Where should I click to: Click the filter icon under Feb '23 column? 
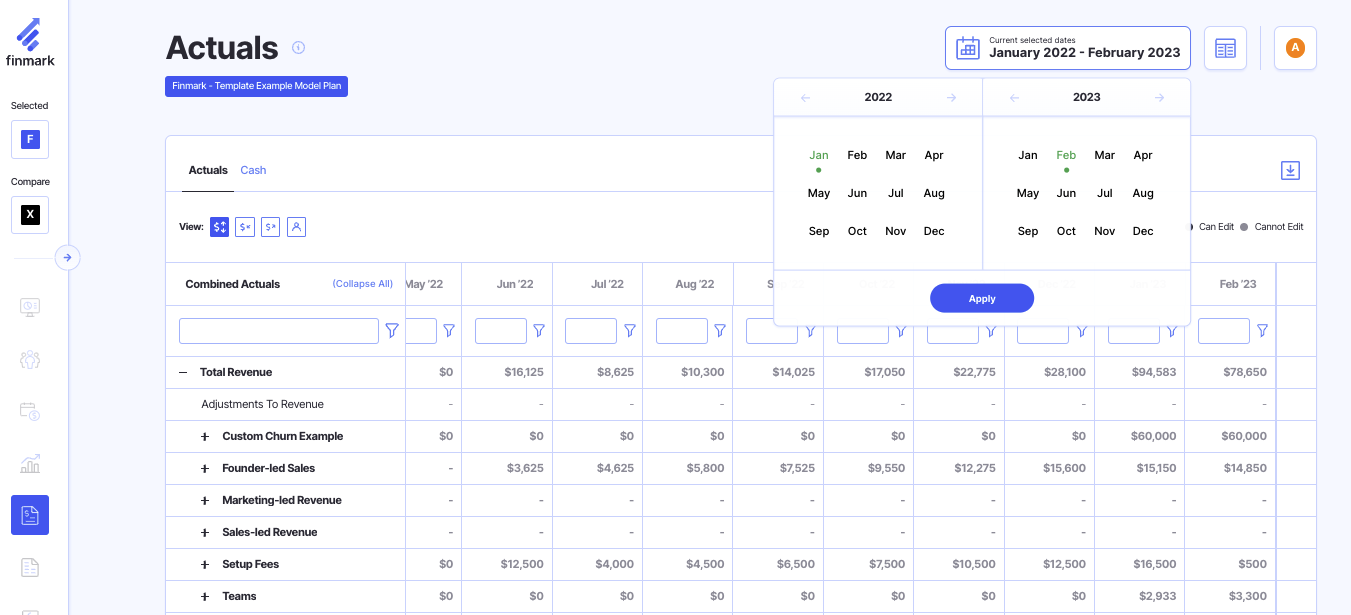(1262, 331)
